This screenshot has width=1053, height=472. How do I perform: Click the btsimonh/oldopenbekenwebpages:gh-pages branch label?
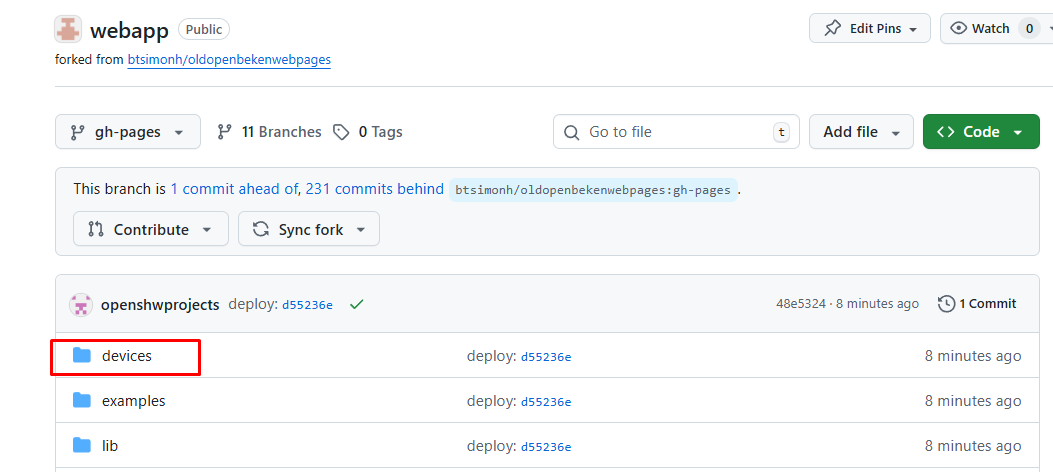[x=593, y=190]
